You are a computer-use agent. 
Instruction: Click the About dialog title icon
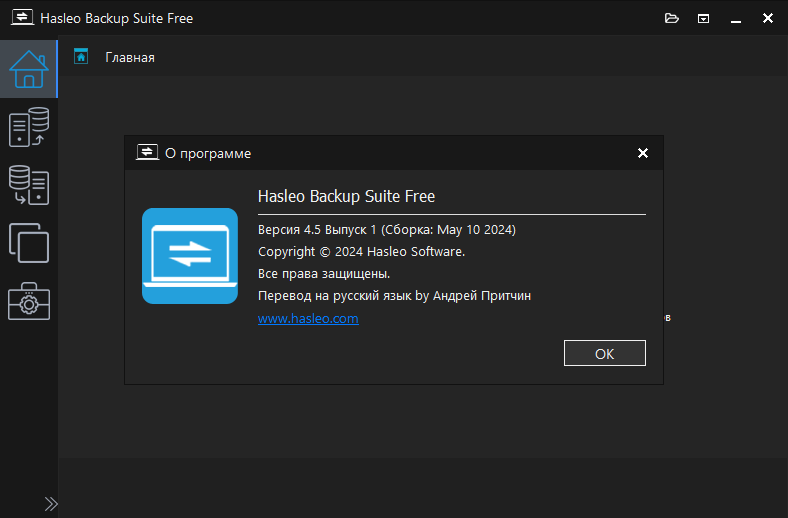point(147,152)
